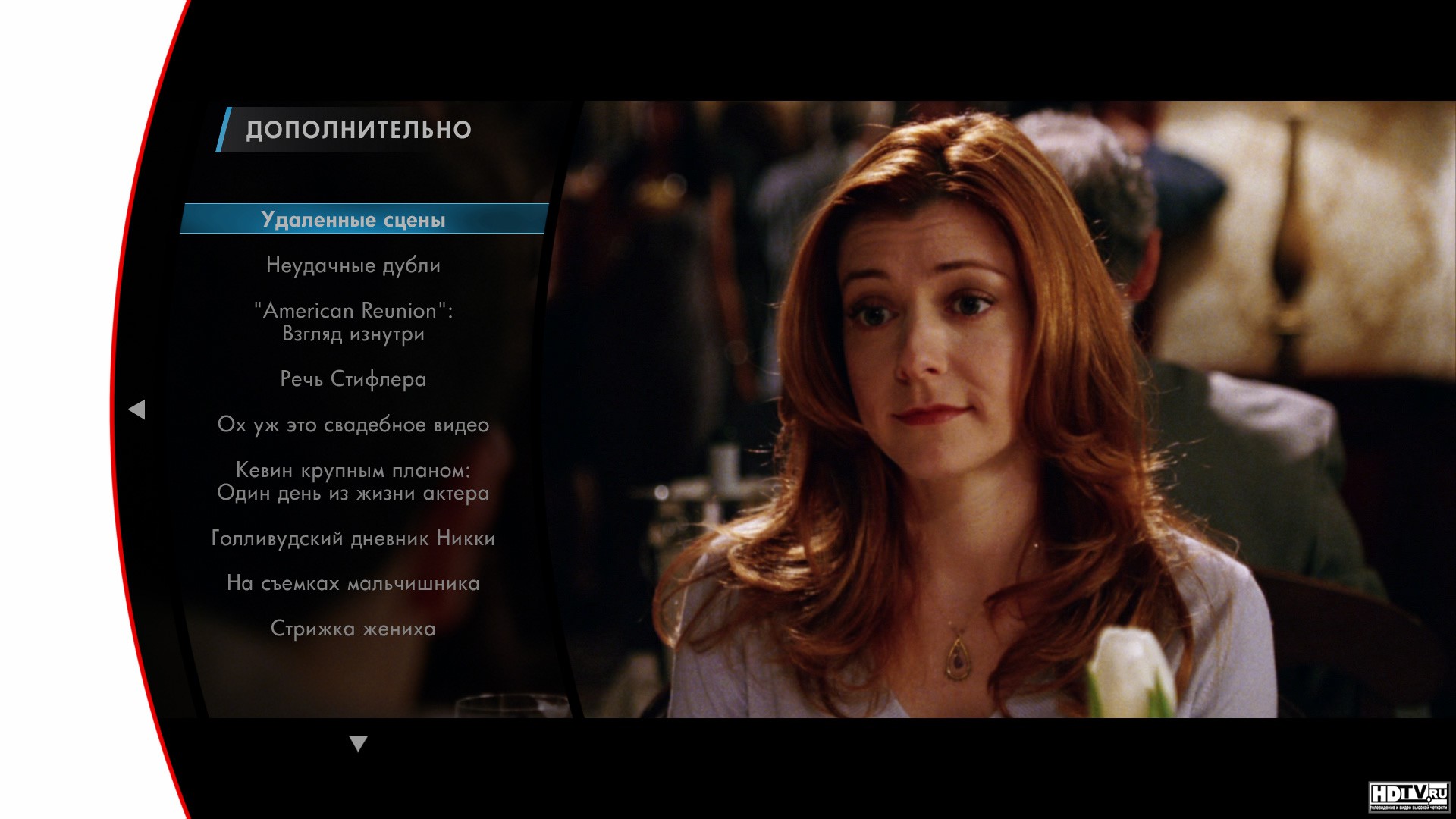The height and width of the screenshot is (819, 1456).
Task: Click the "ДОПОЛНИТЕЛЬНО" section header
Action: (x=359, y=130)
